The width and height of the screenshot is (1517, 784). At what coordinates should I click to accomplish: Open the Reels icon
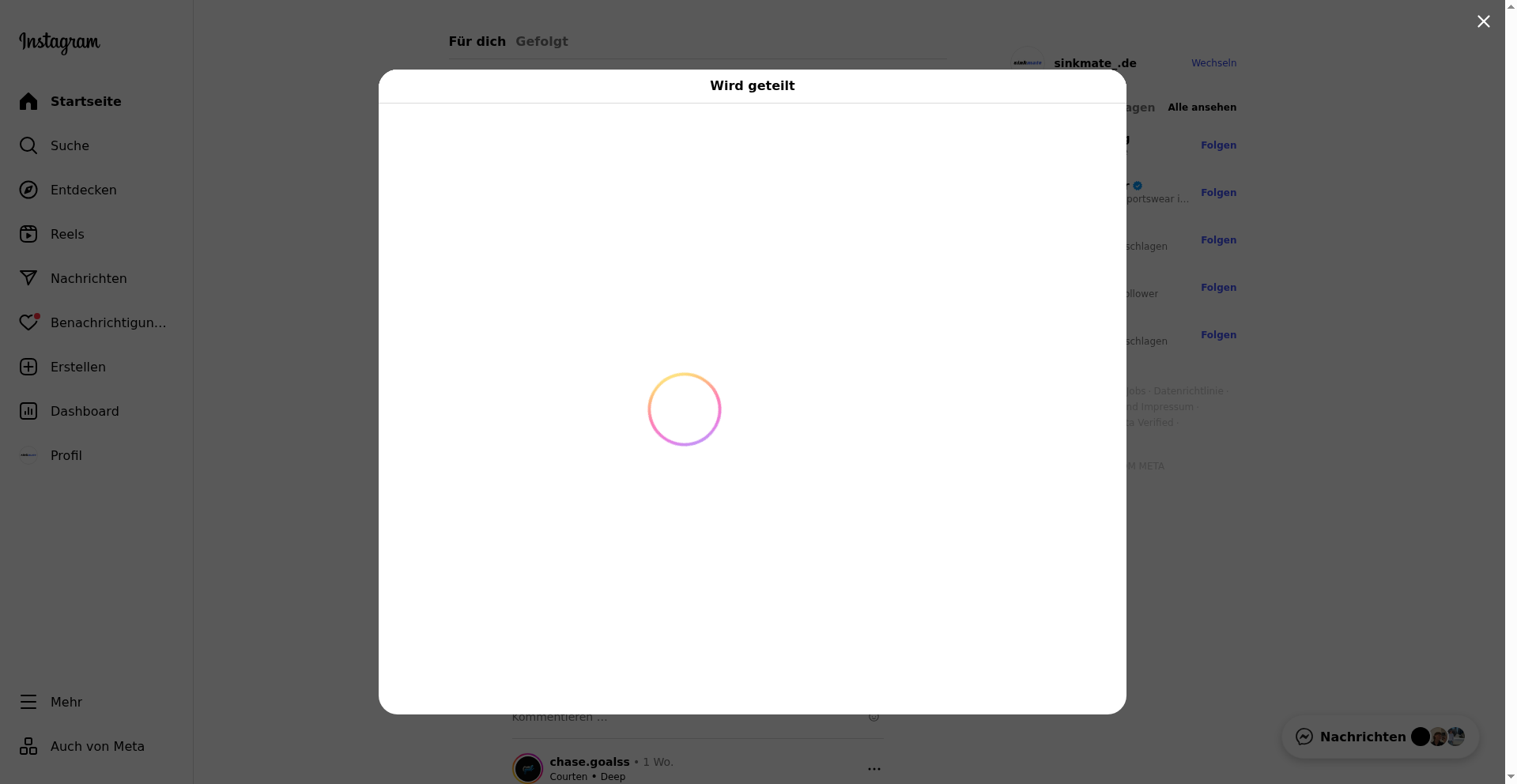click(x=28, y=234)
